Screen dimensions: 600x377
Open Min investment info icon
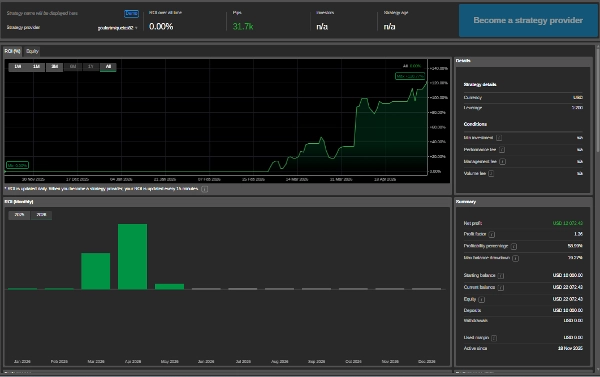coord(499,138)
